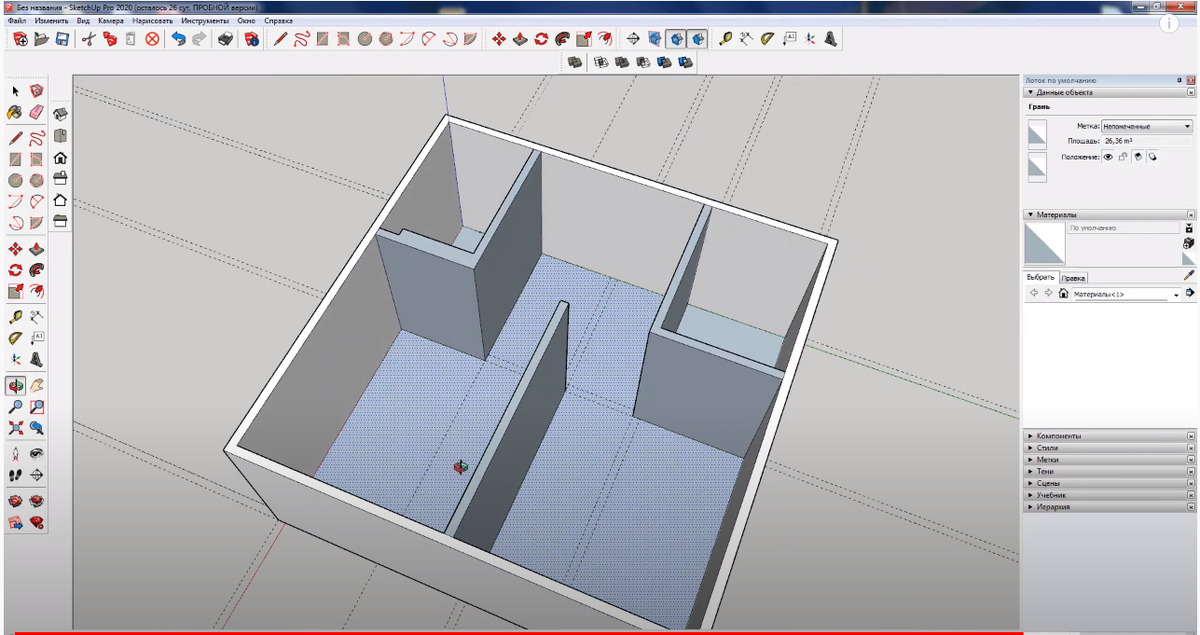Choose the Pan hand tool
The width and height of the screenshot is (1200, 635).
point(37,385)
